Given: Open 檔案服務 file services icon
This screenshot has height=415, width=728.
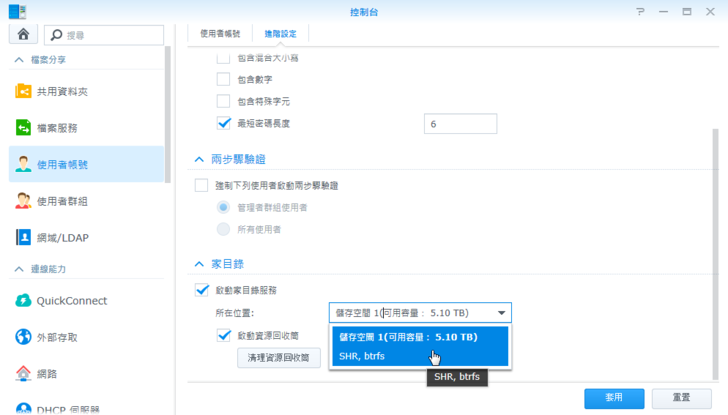Looking at the screenshot, I should point(23,128).
